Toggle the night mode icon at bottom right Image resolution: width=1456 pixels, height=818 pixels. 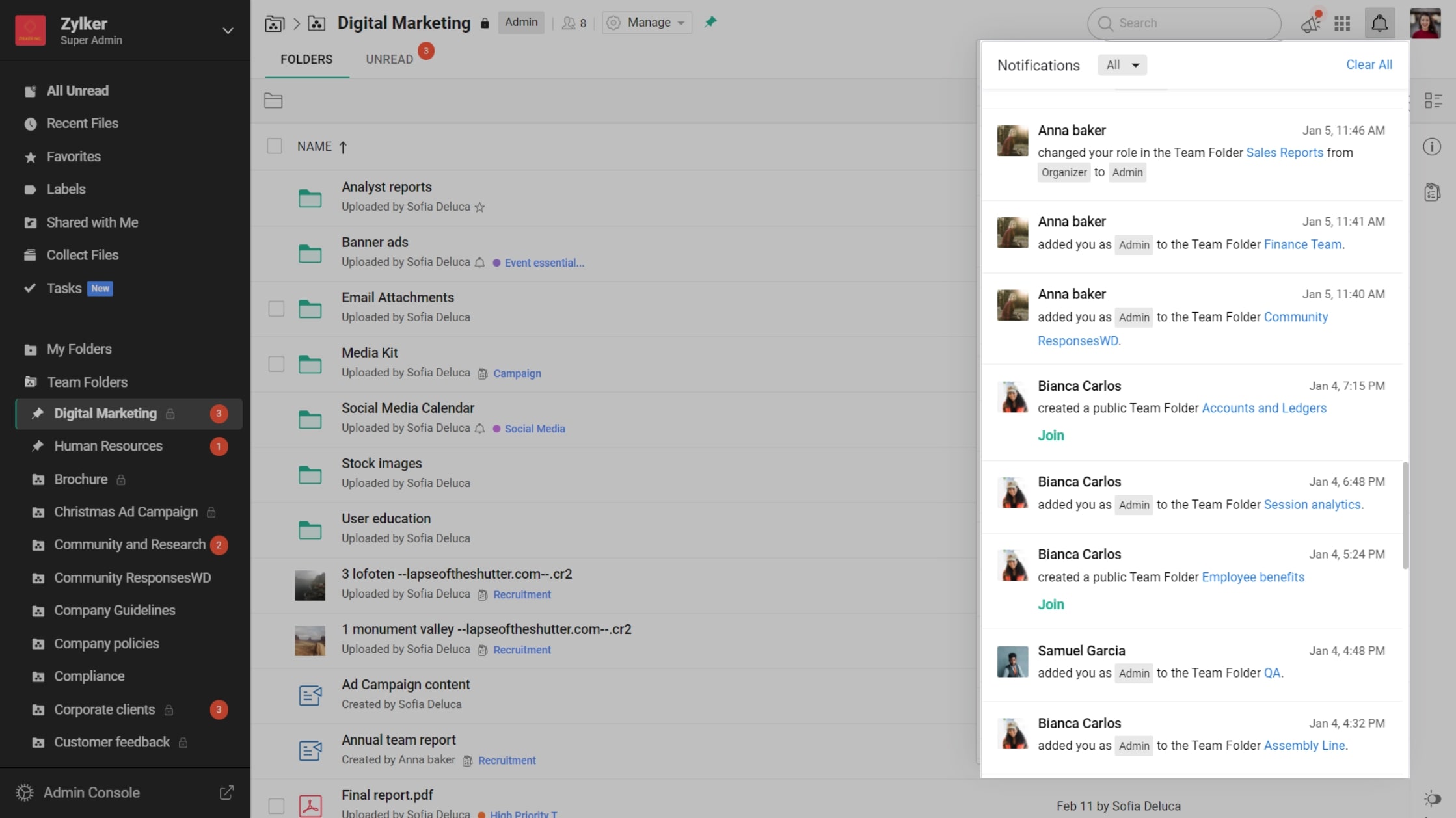pos(1432,798)
